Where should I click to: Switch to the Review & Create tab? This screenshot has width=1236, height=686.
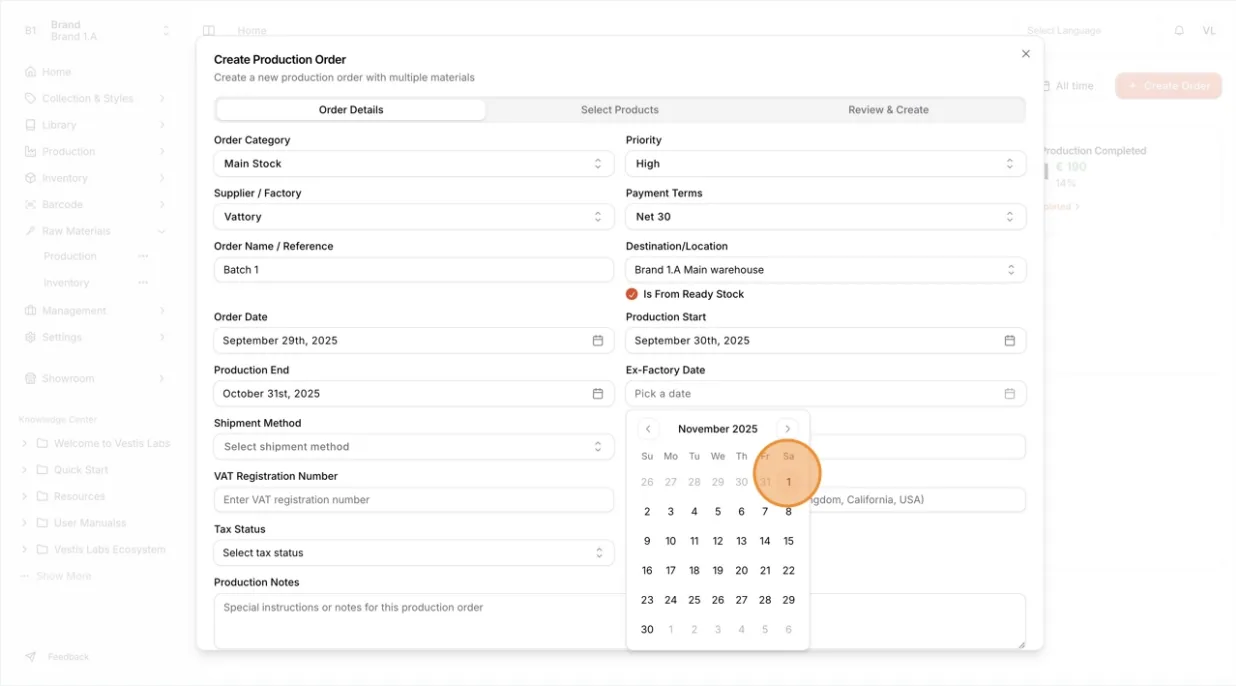(889, 110)
